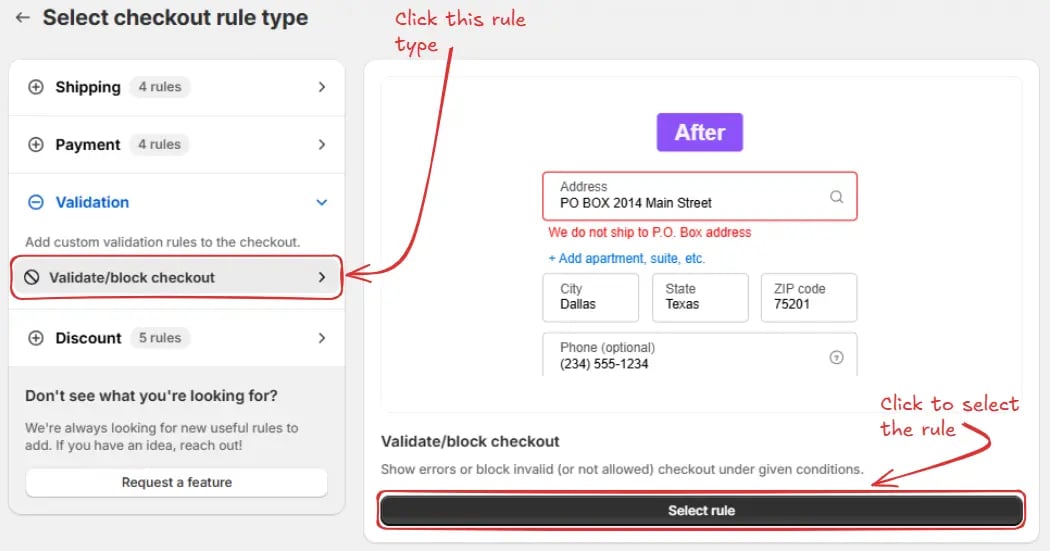Screen dimensions: 1050x551
Task: Click the block icon on Validate/block checkout
Action: pos(31,277)
